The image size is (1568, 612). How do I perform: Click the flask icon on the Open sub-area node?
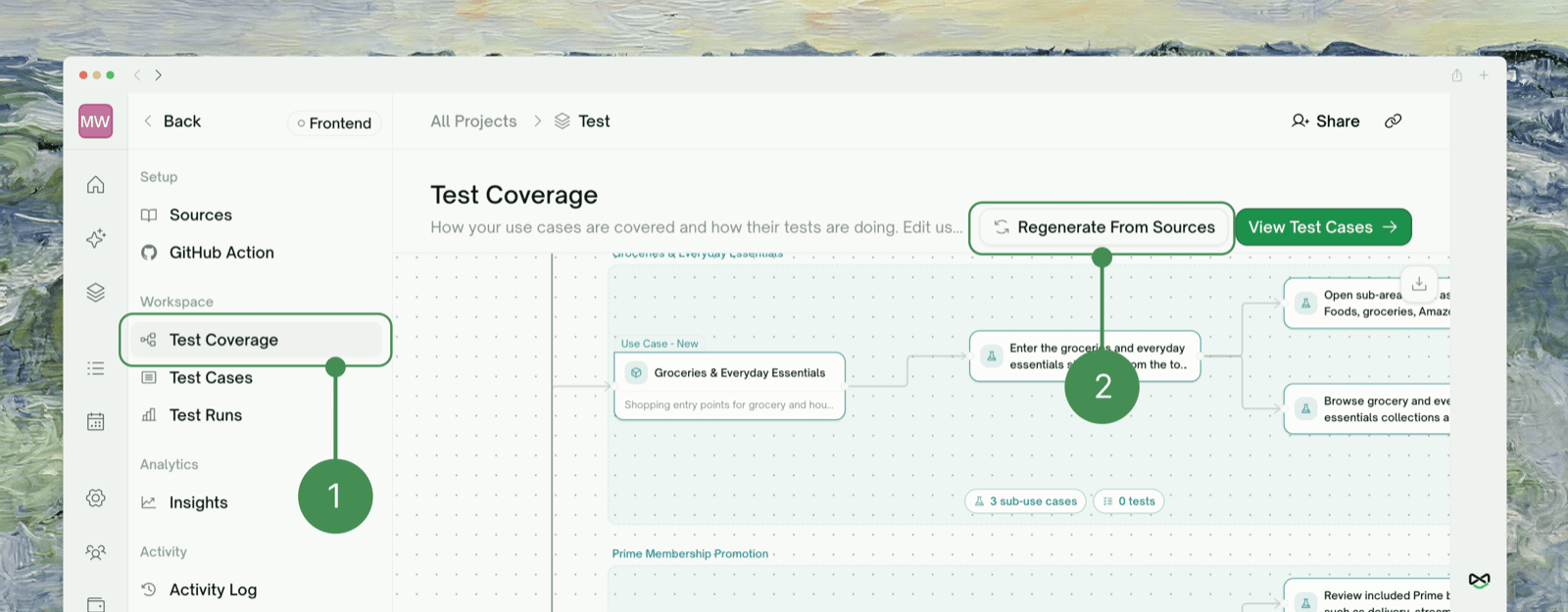click(x=1305, y=304)
